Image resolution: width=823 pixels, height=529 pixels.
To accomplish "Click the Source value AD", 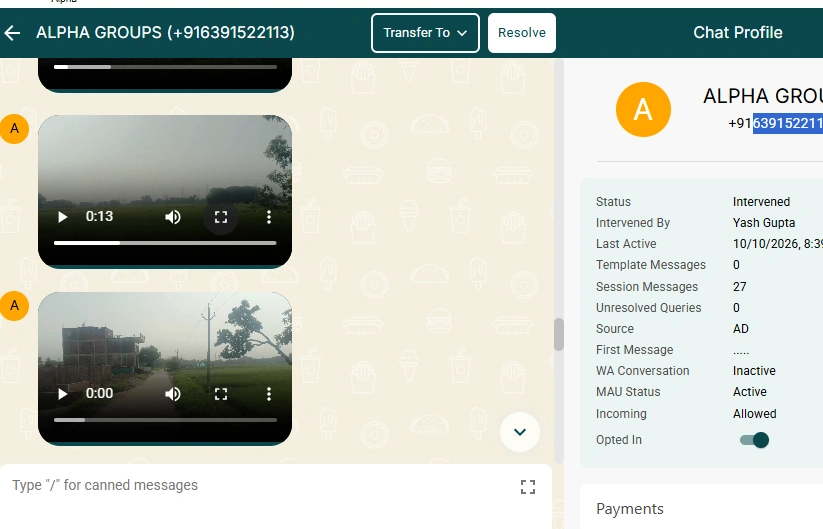I will (741, 329).
